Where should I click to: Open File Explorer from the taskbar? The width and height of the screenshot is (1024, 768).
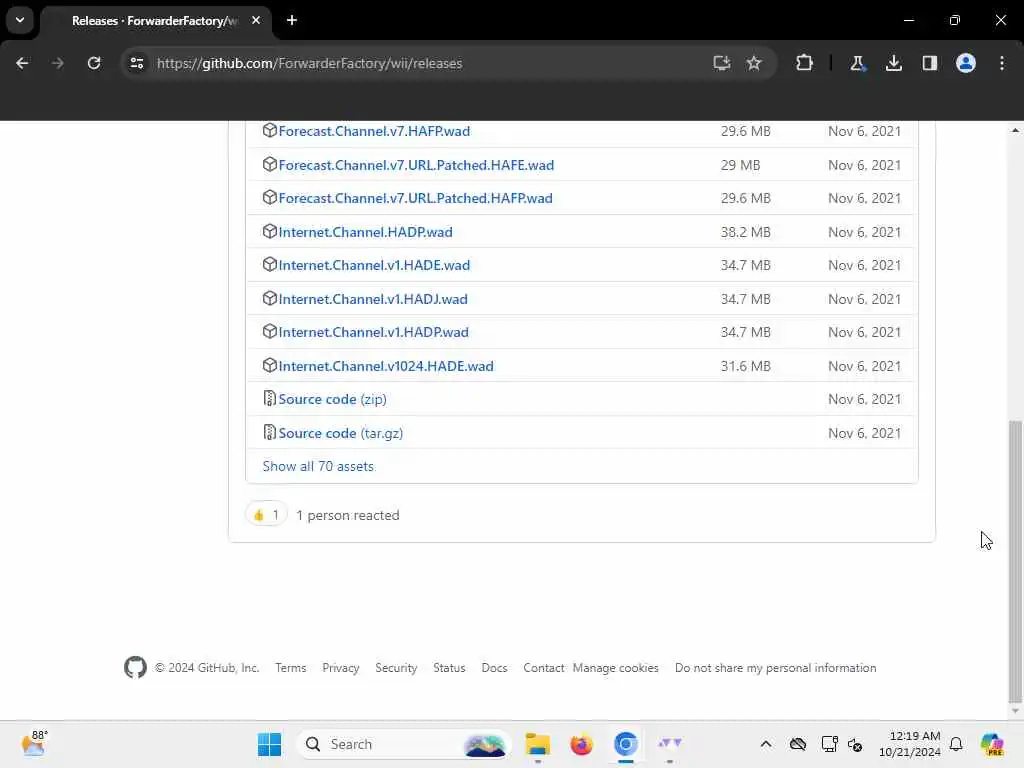click(537, 744)
